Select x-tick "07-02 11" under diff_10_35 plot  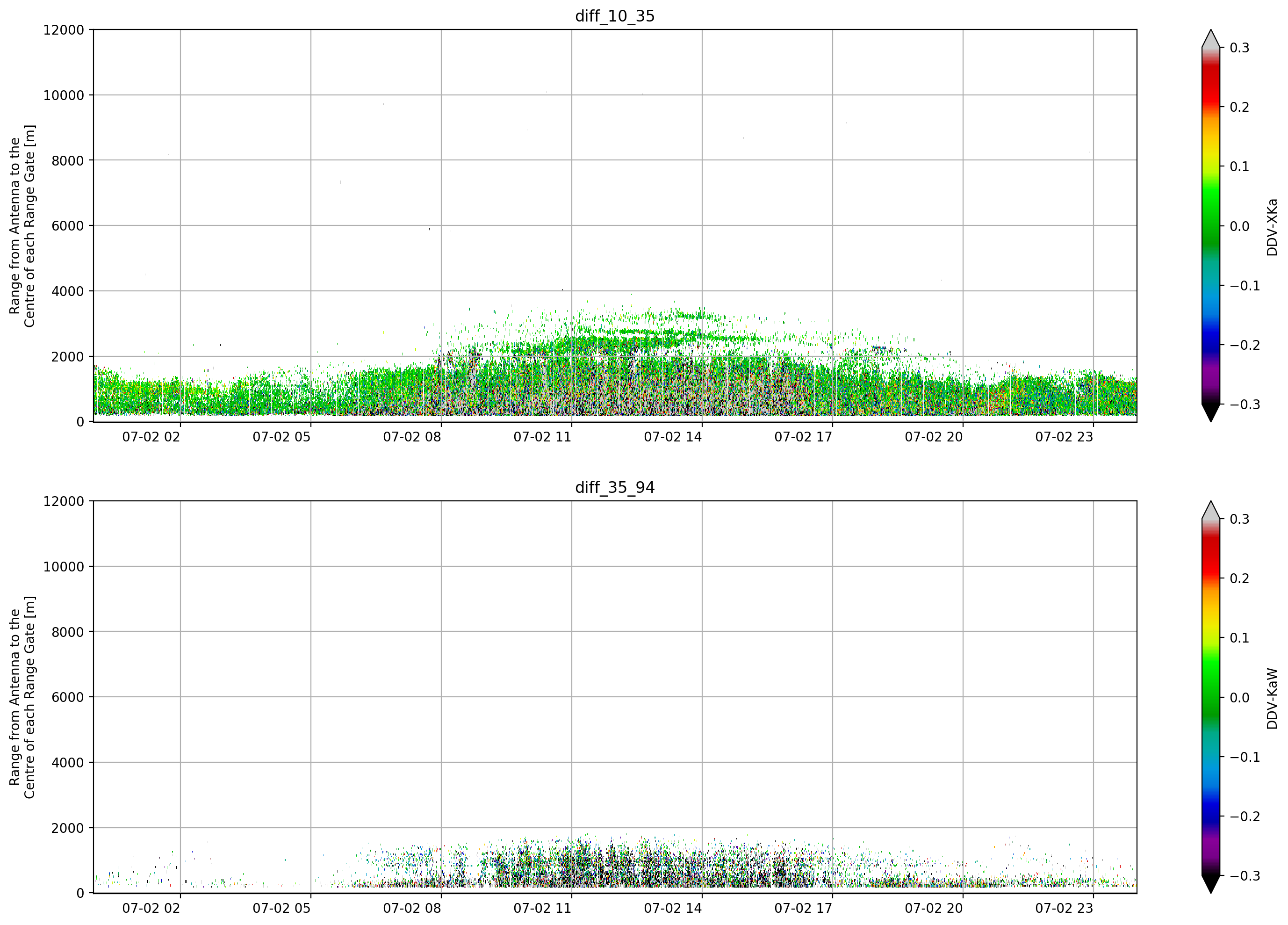tap(542, 437)
